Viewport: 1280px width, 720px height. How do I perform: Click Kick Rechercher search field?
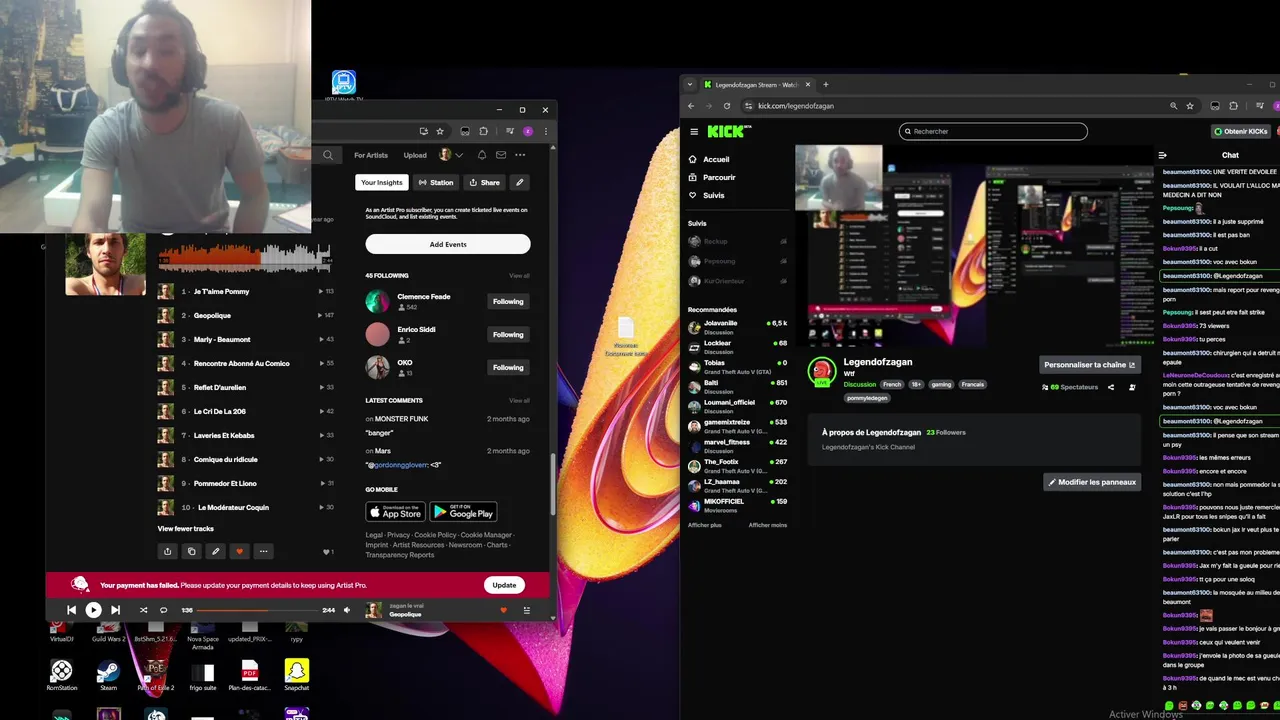(993, 131)
